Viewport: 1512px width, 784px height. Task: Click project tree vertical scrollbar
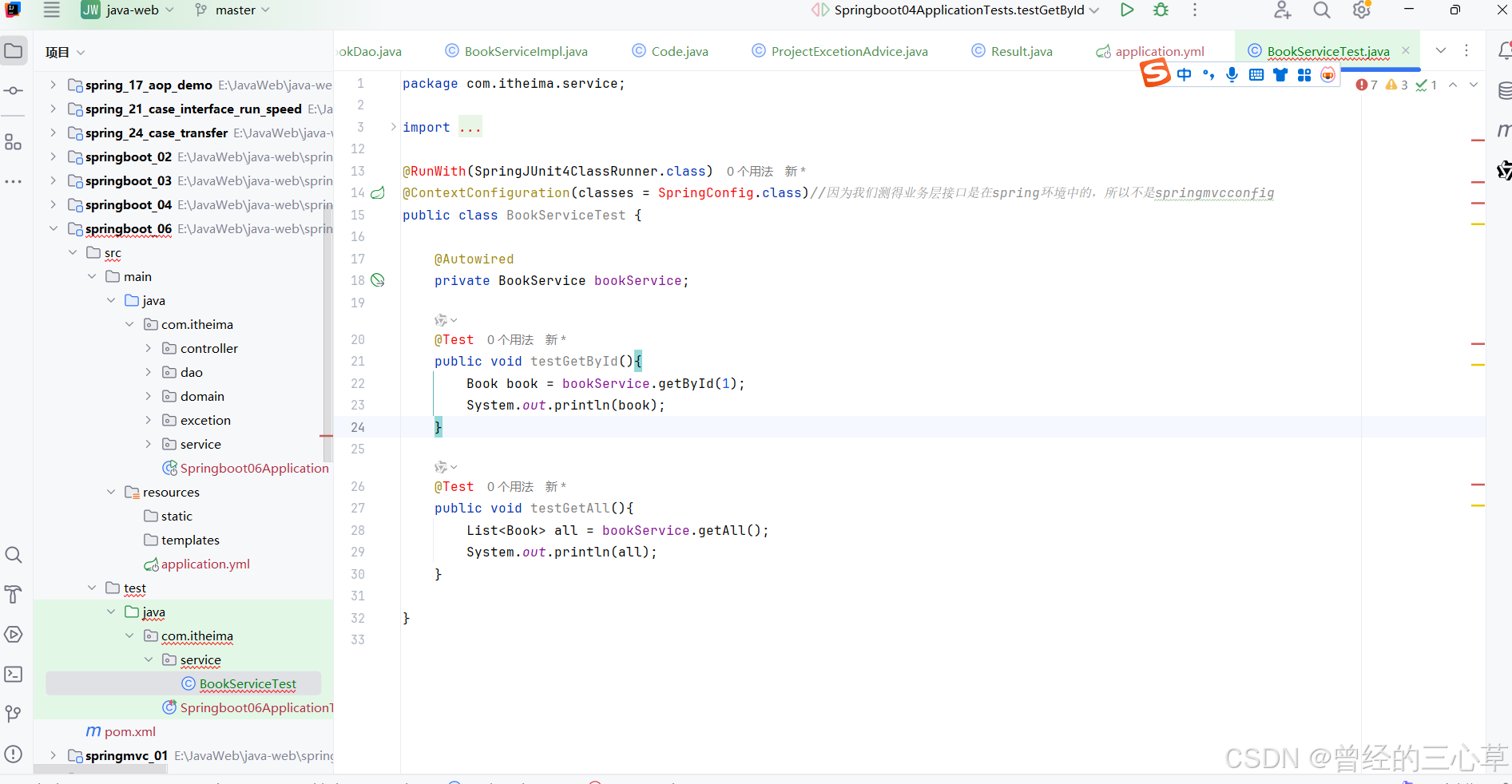pyautogui.click(x=327, y=335)
